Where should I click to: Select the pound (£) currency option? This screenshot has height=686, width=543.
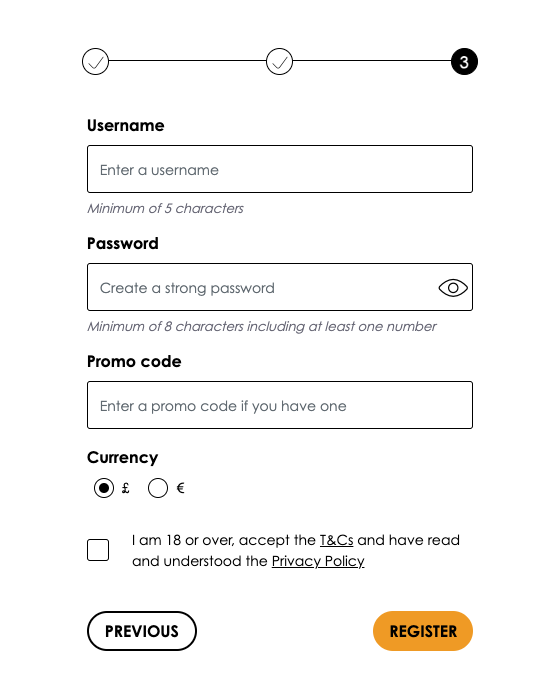click(x=104, y=488)
